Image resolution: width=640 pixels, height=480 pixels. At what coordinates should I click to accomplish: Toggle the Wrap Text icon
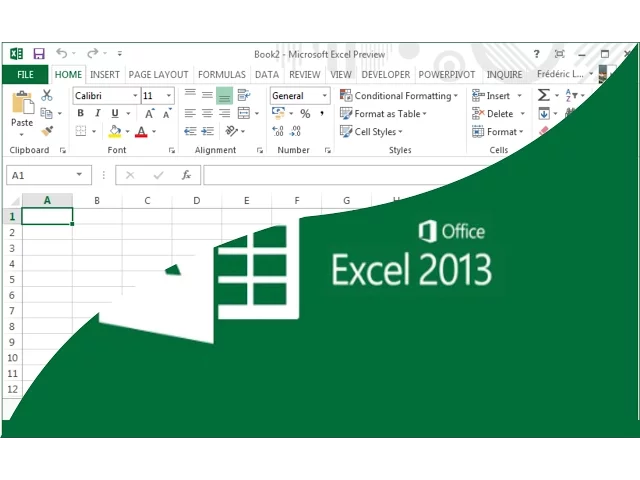tap(244, 96)
